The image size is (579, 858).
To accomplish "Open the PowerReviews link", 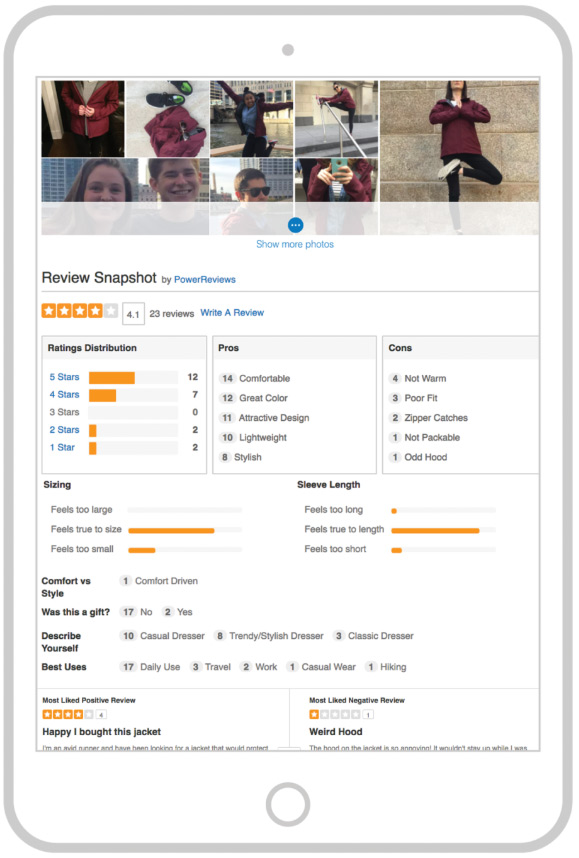I will pyautogui.click(x=205, y=280).
